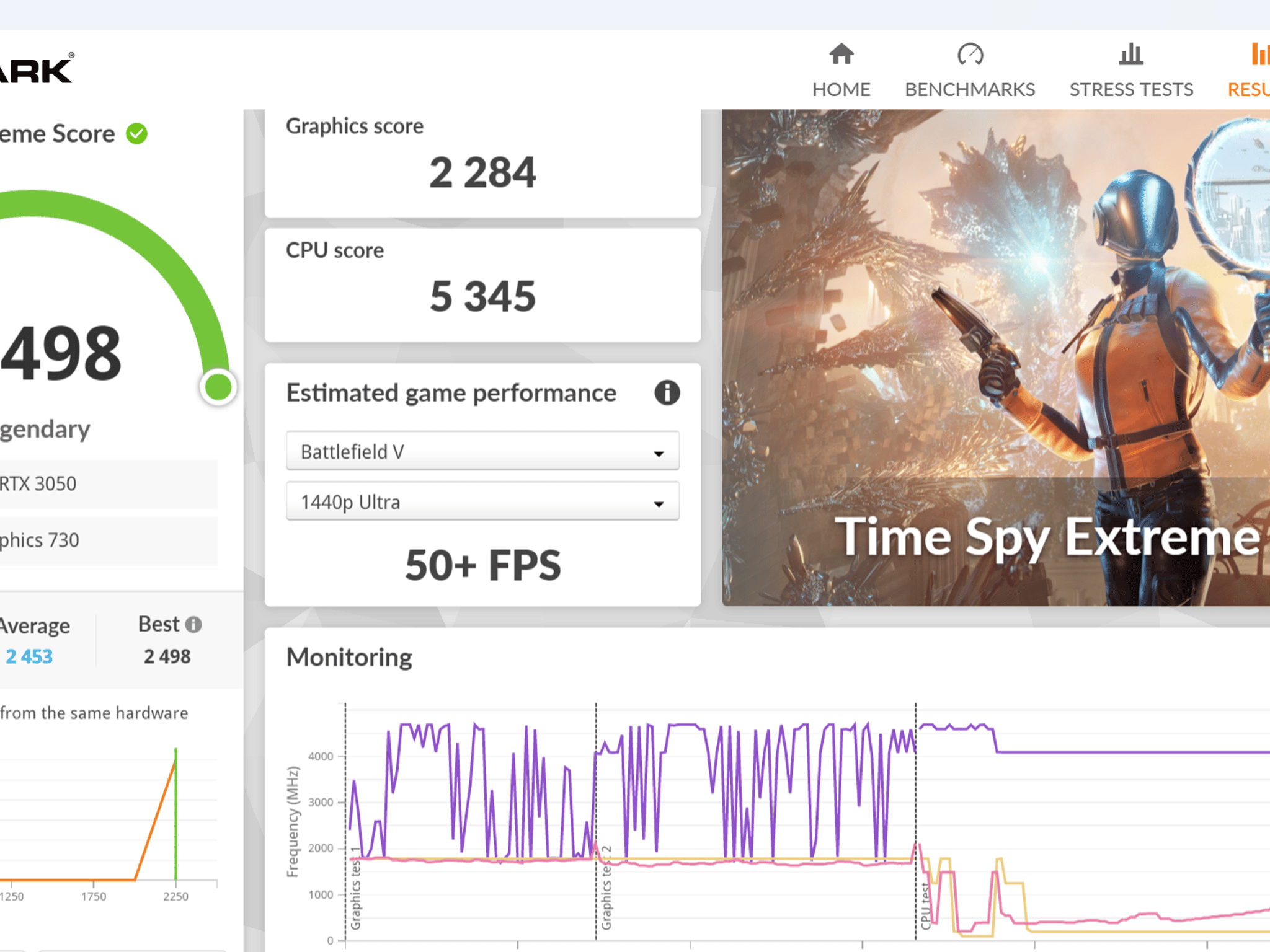This screenshot has height=952, width=1270.
Task: Click the Time Spy Extreme thumbnail image
Action: 996,358
